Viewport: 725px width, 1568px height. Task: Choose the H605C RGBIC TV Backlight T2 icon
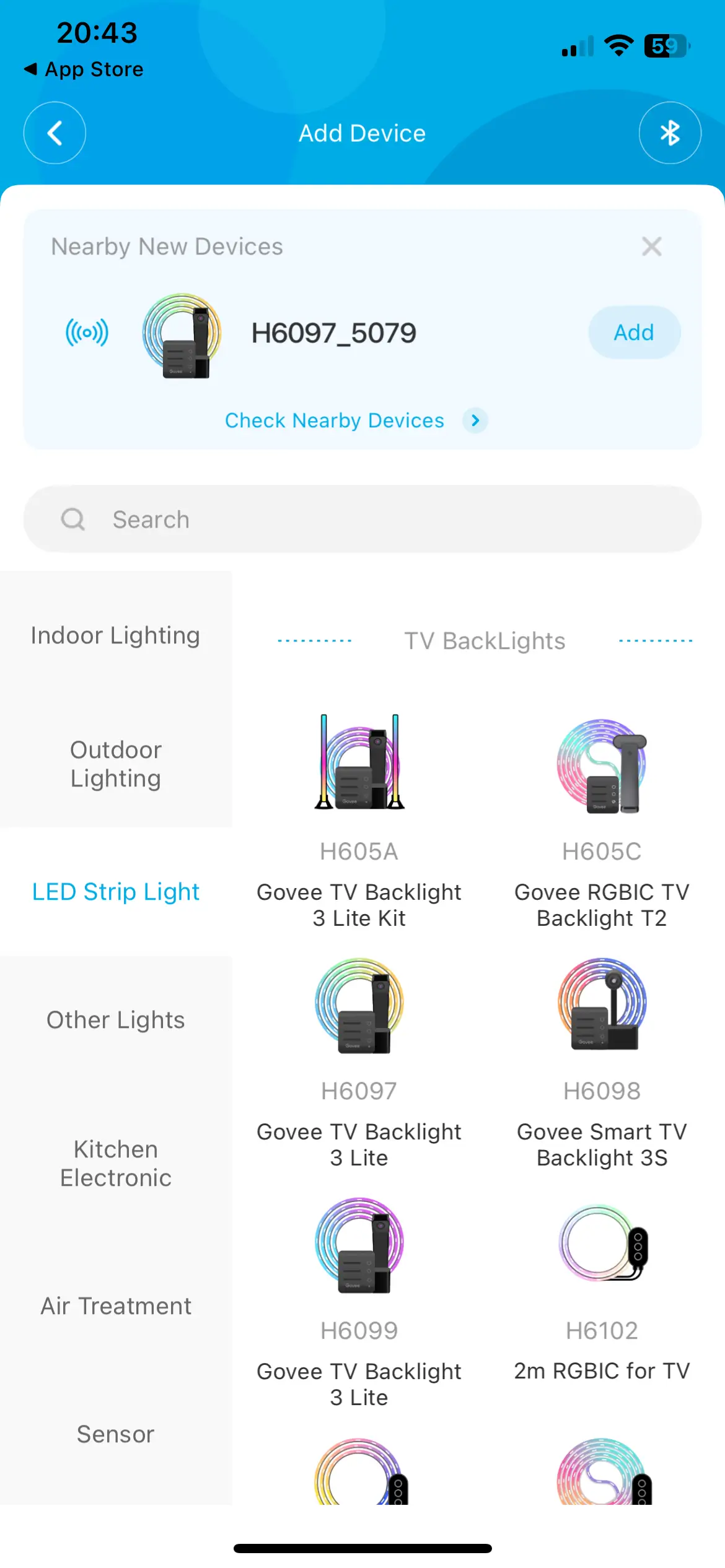click(x=602, y=766)
